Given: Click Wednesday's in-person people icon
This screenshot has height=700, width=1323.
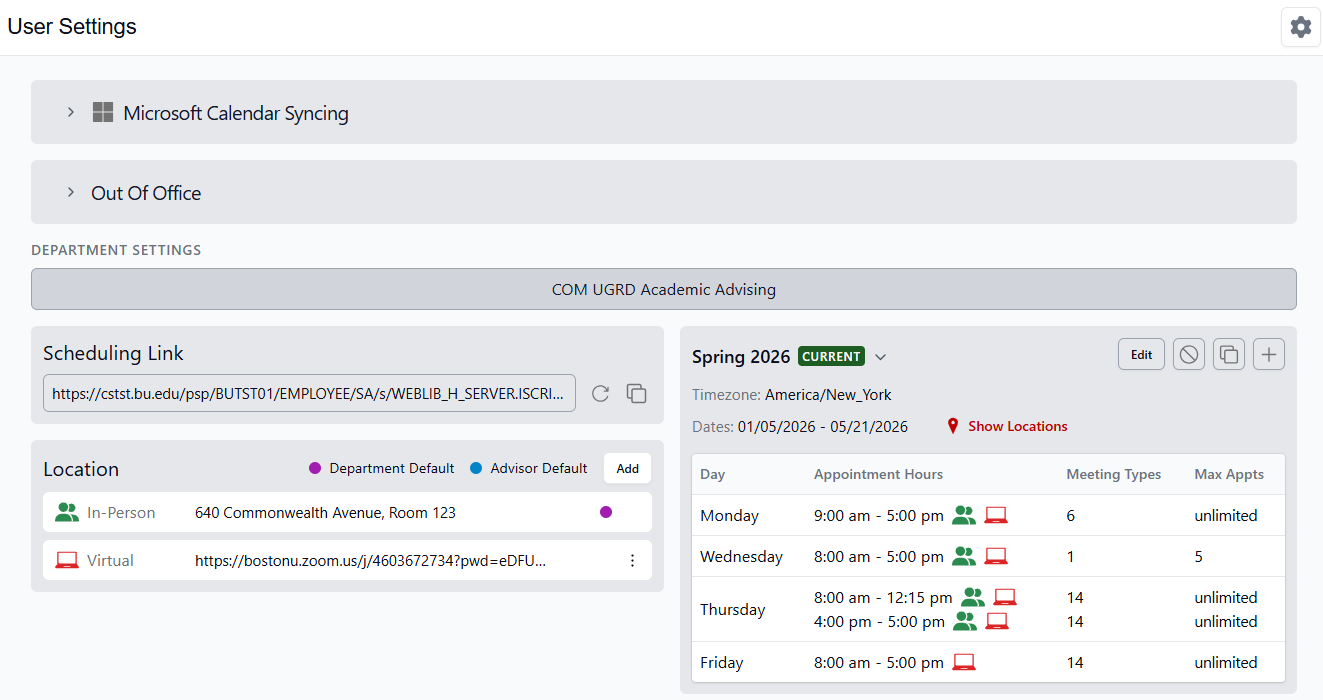Looking at the screenshot, I should click(964, 556).
